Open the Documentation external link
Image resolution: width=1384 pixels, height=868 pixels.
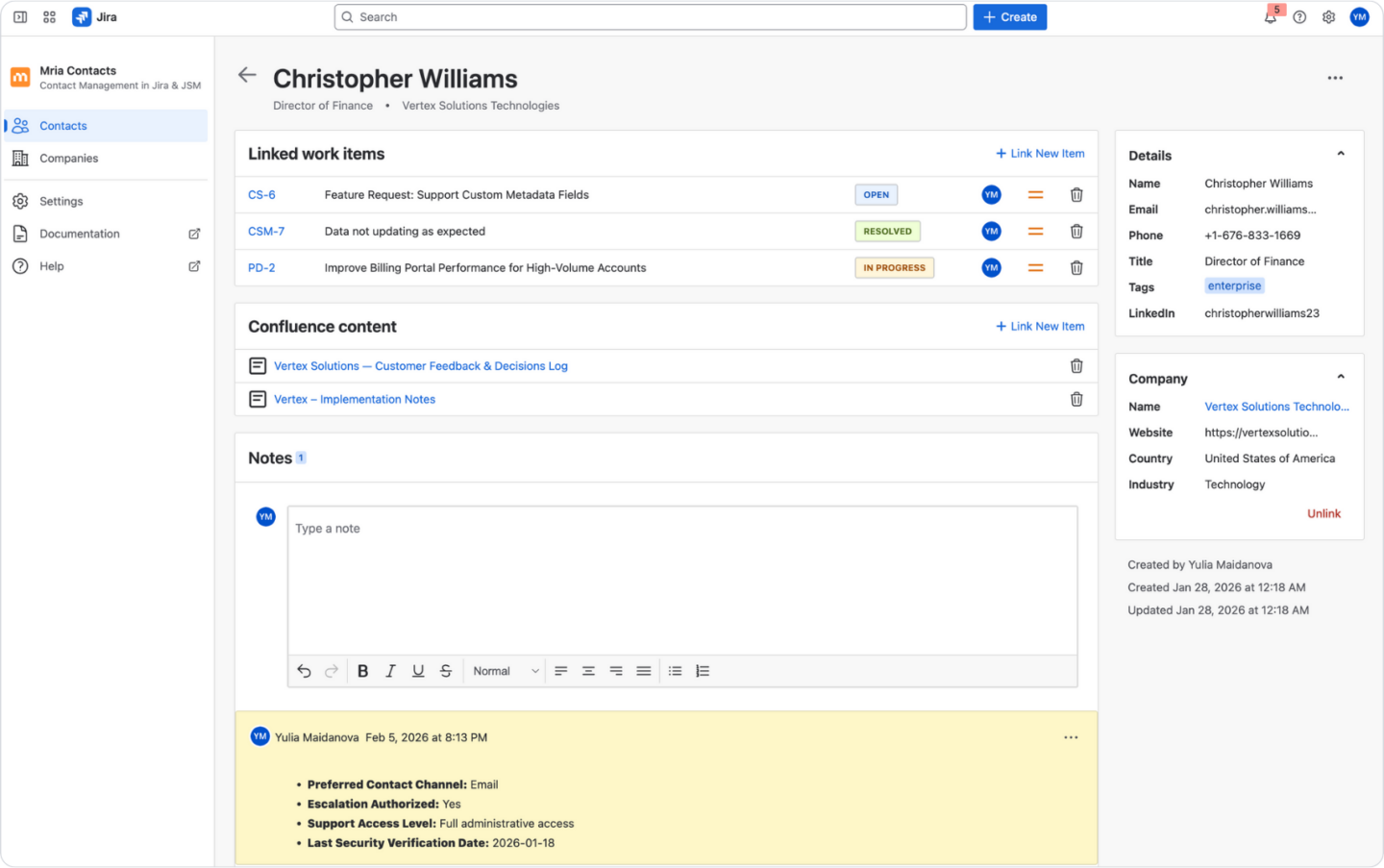(79, 234)
